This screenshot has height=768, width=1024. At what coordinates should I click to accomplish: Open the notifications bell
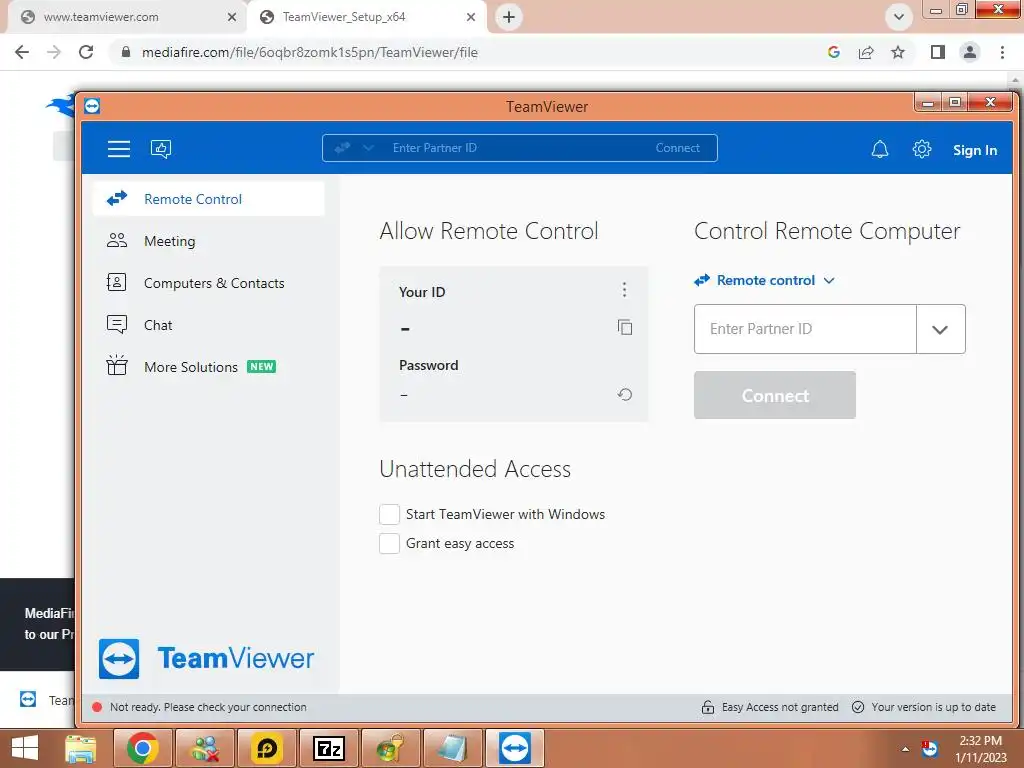point(880,150)
